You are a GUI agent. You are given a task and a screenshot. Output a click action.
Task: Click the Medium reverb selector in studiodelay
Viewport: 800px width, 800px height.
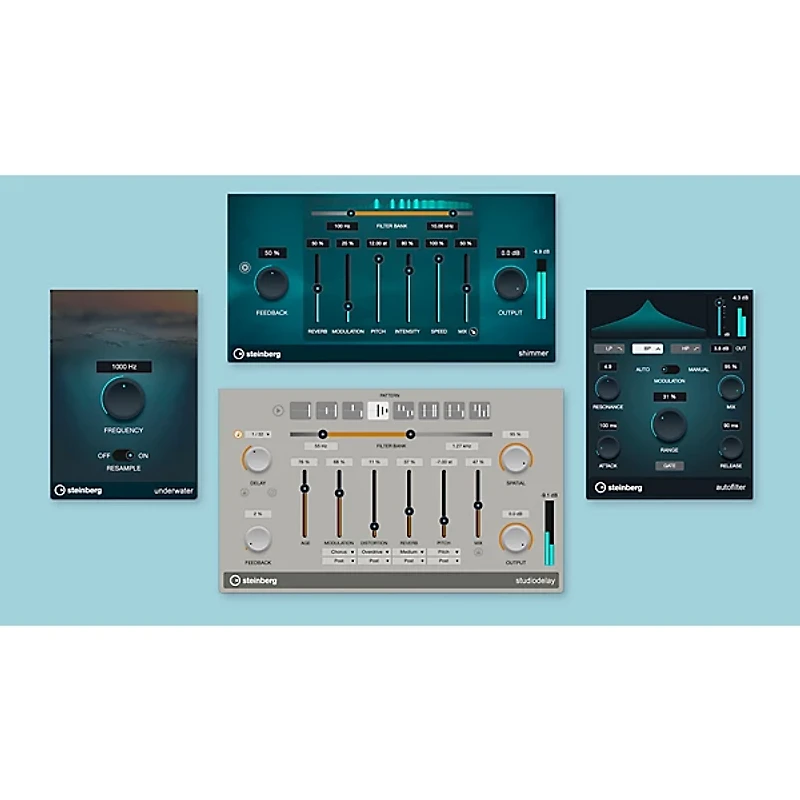[x=408, y=550]
